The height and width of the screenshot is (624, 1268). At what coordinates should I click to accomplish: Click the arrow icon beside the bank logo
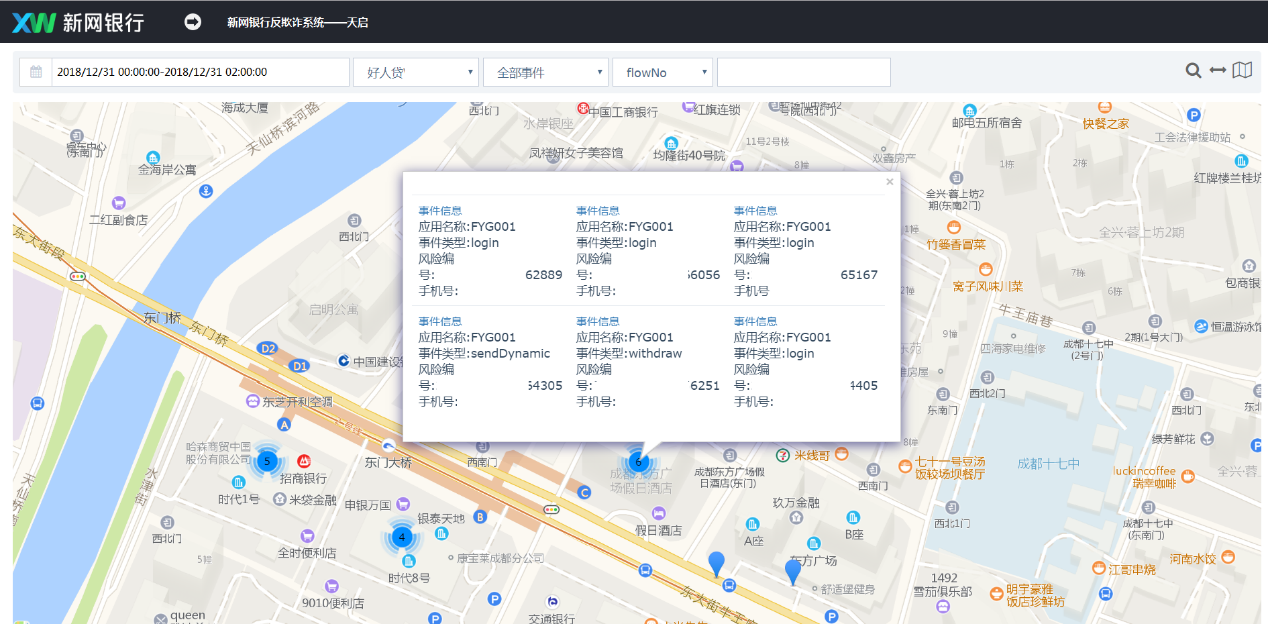193,21
